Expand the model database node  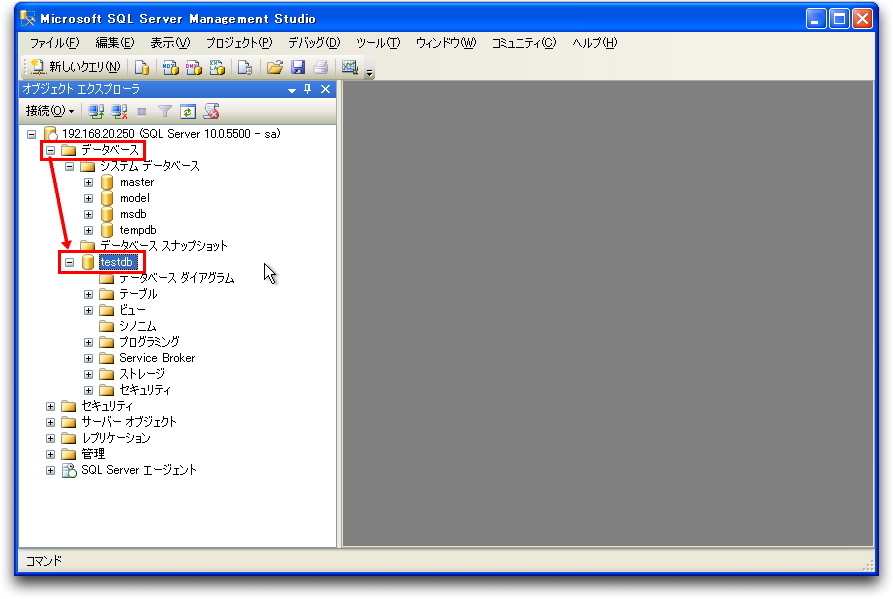[x=88, y=199]
